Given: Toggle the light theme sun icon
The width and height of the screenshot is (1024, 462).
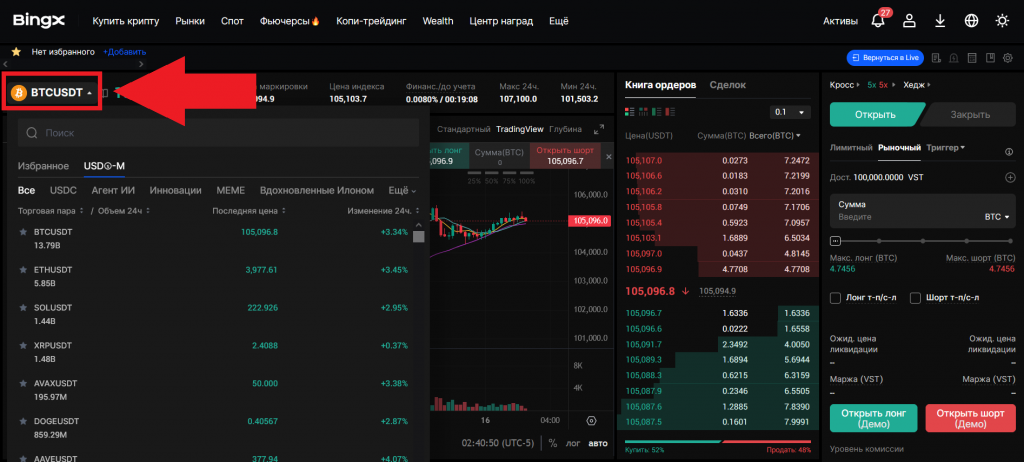Looking at the screenshot, I should pyautogui.click(x=1003, y=20).
